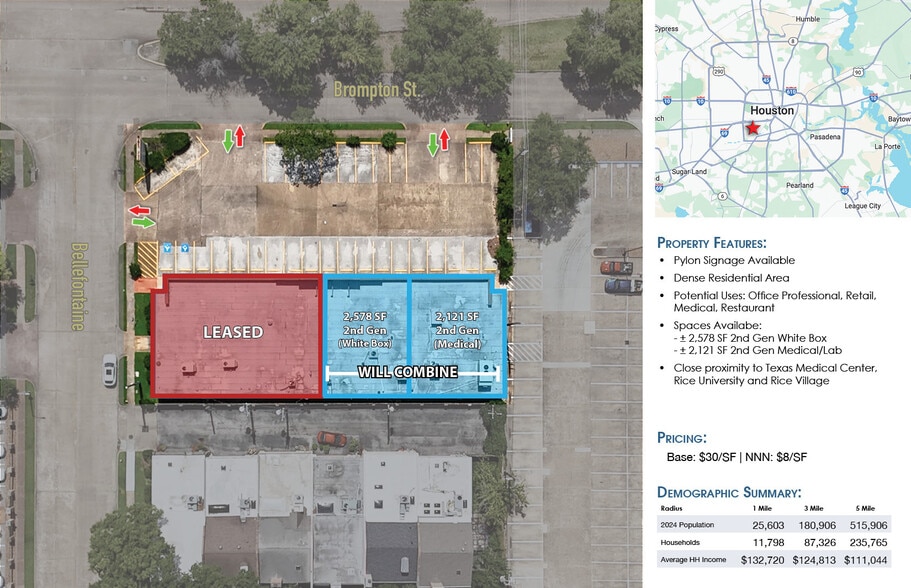The image size is (911, 588).
Task: Click the red star marker on Houston map
Action: (752, 128)
